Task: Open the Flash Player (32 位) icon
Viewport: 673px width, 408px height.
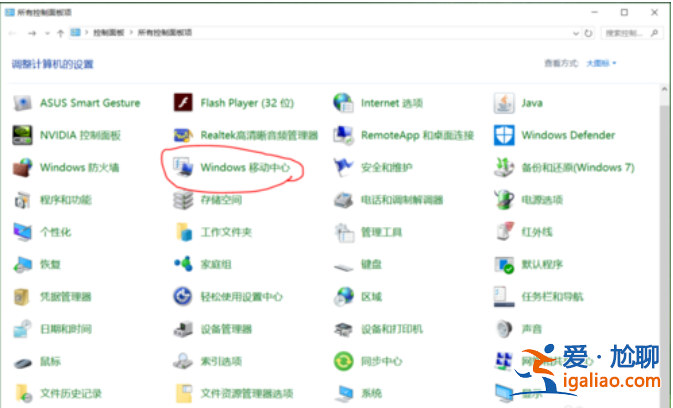Action: (183, 103)
